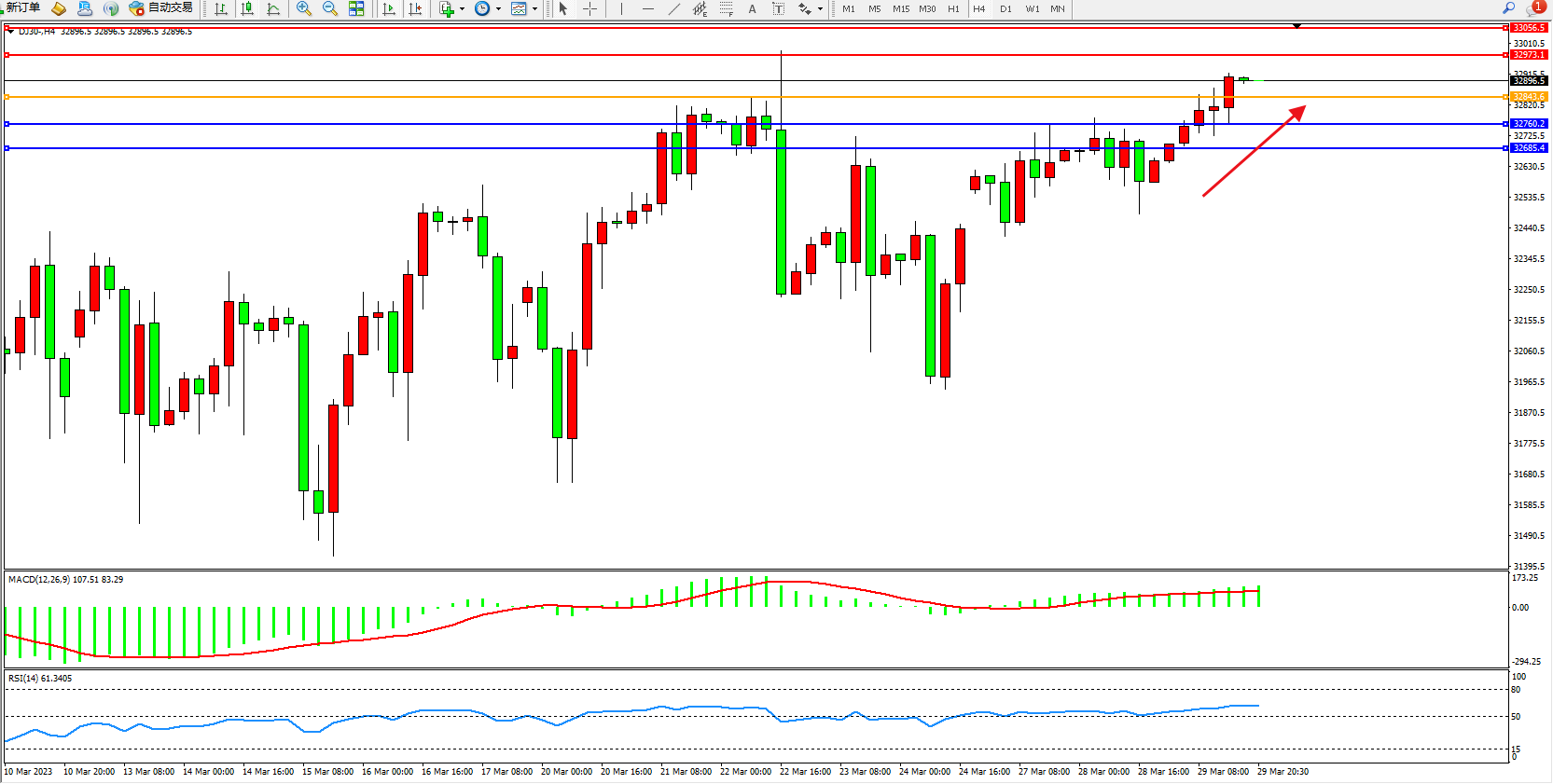Select the crosshair tool
The height and width of the screenshot is (784, 1553).
[590, 8]
